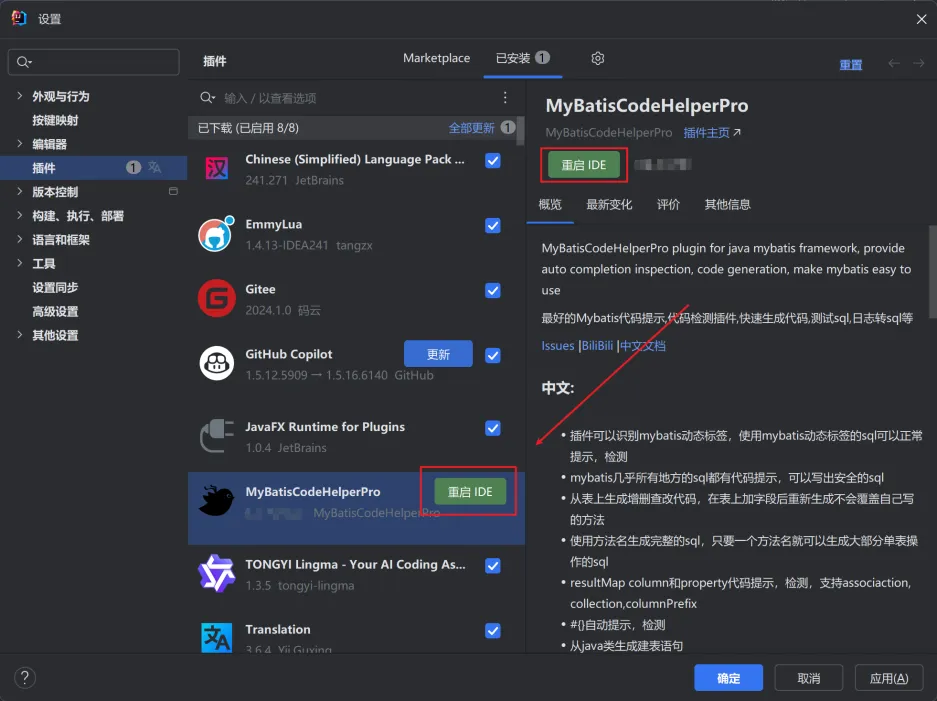Expand the 工具 settings group
Image resolution: width=937 pixels, height=701 pixels.
click(x=20, y=263)
